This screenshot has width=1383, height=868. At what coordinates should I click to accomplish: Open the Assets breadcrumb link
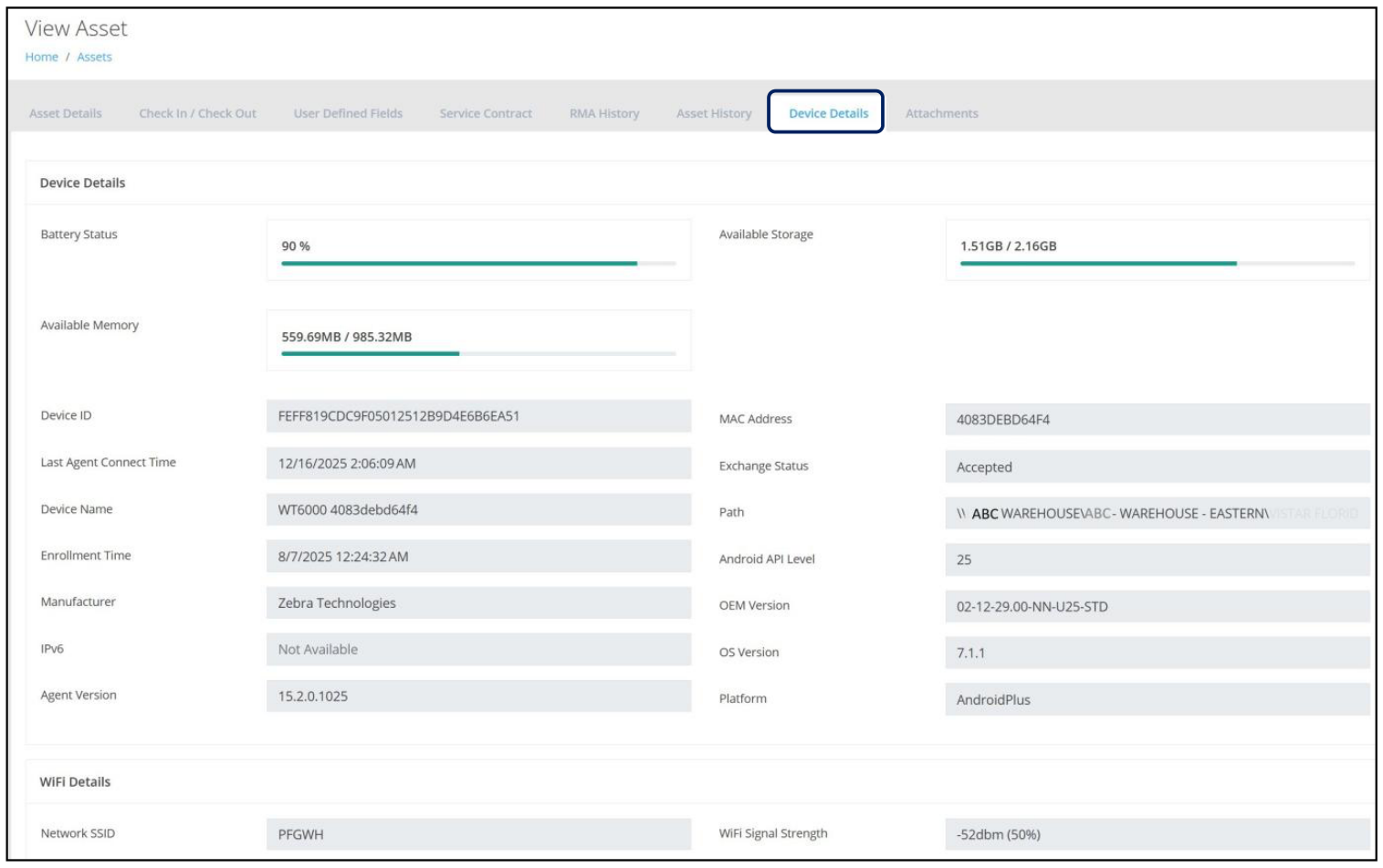click(x=94, y=57)
